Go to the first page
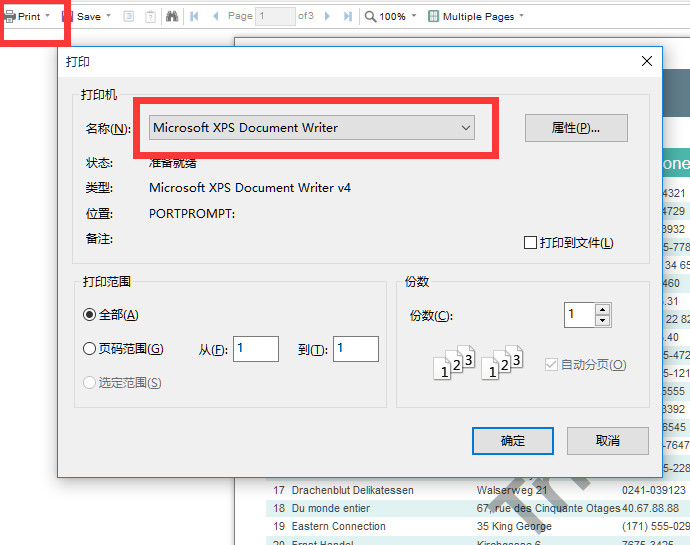Image resolution: width=690 pixels, height=545 pixels. pos(194,17)
